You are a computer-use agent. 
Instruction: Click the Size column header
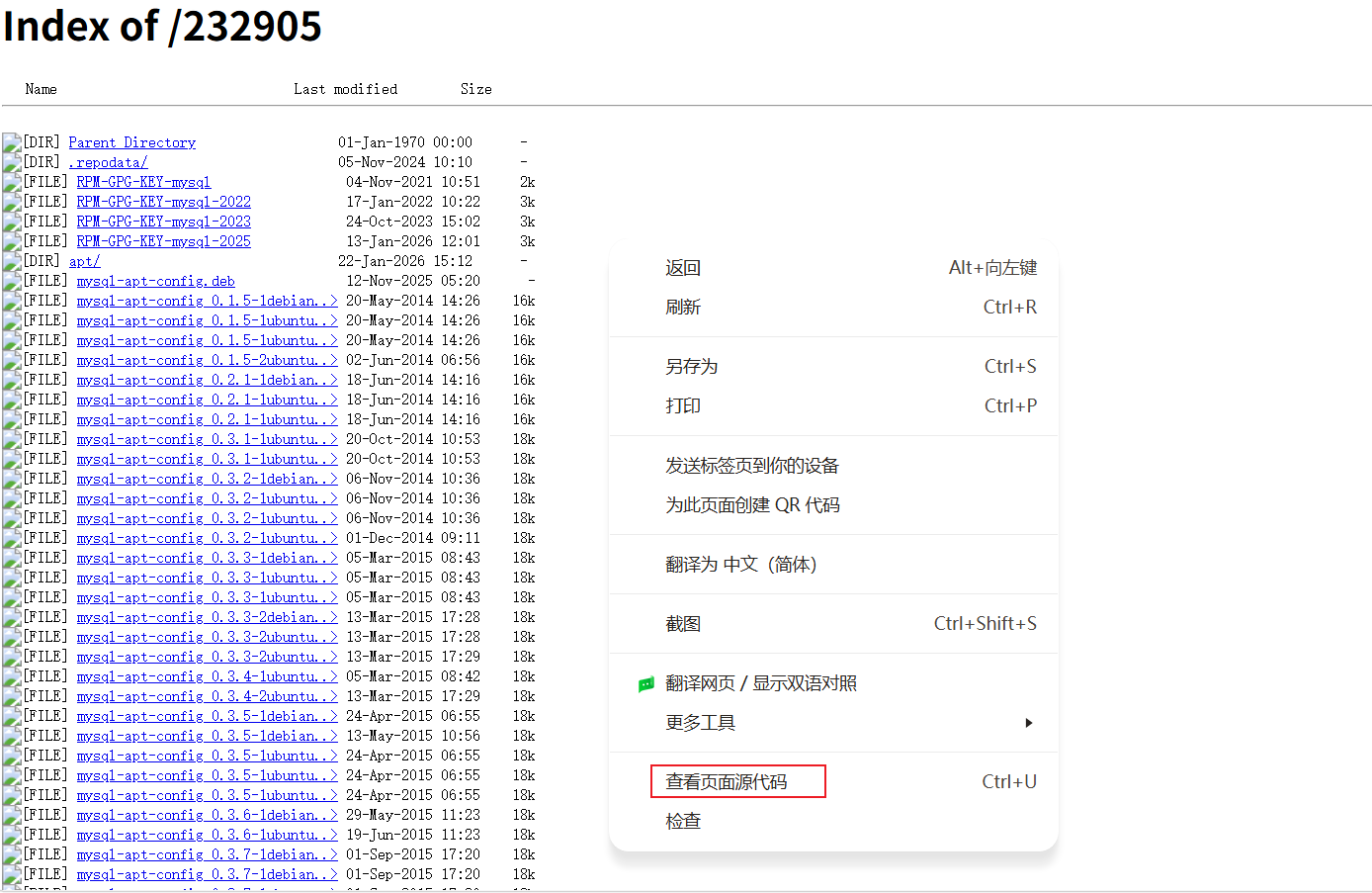tap(475, 89)
